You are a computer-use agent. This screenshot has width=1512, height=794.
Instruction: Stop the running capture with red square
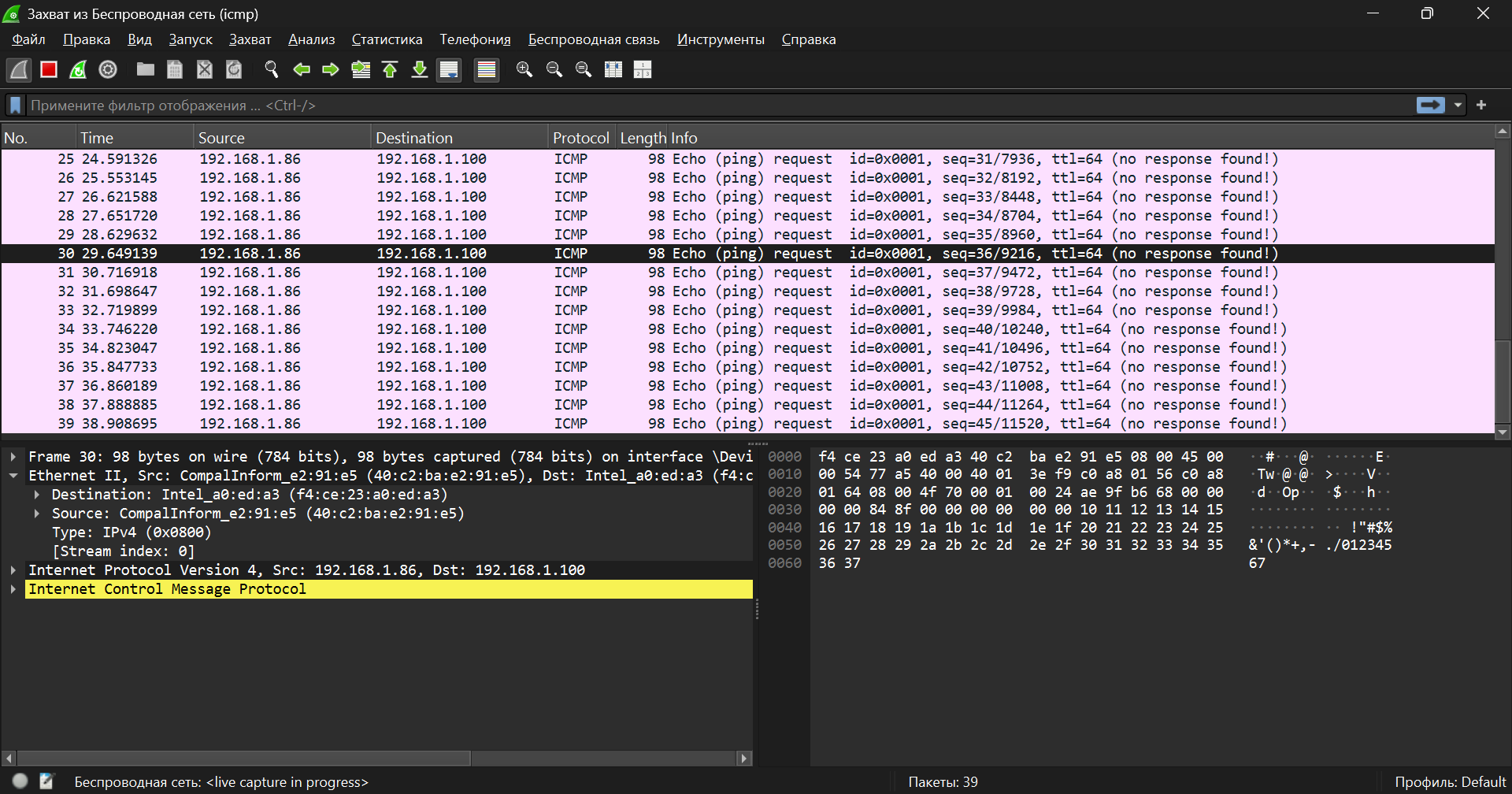coord(49,70)
